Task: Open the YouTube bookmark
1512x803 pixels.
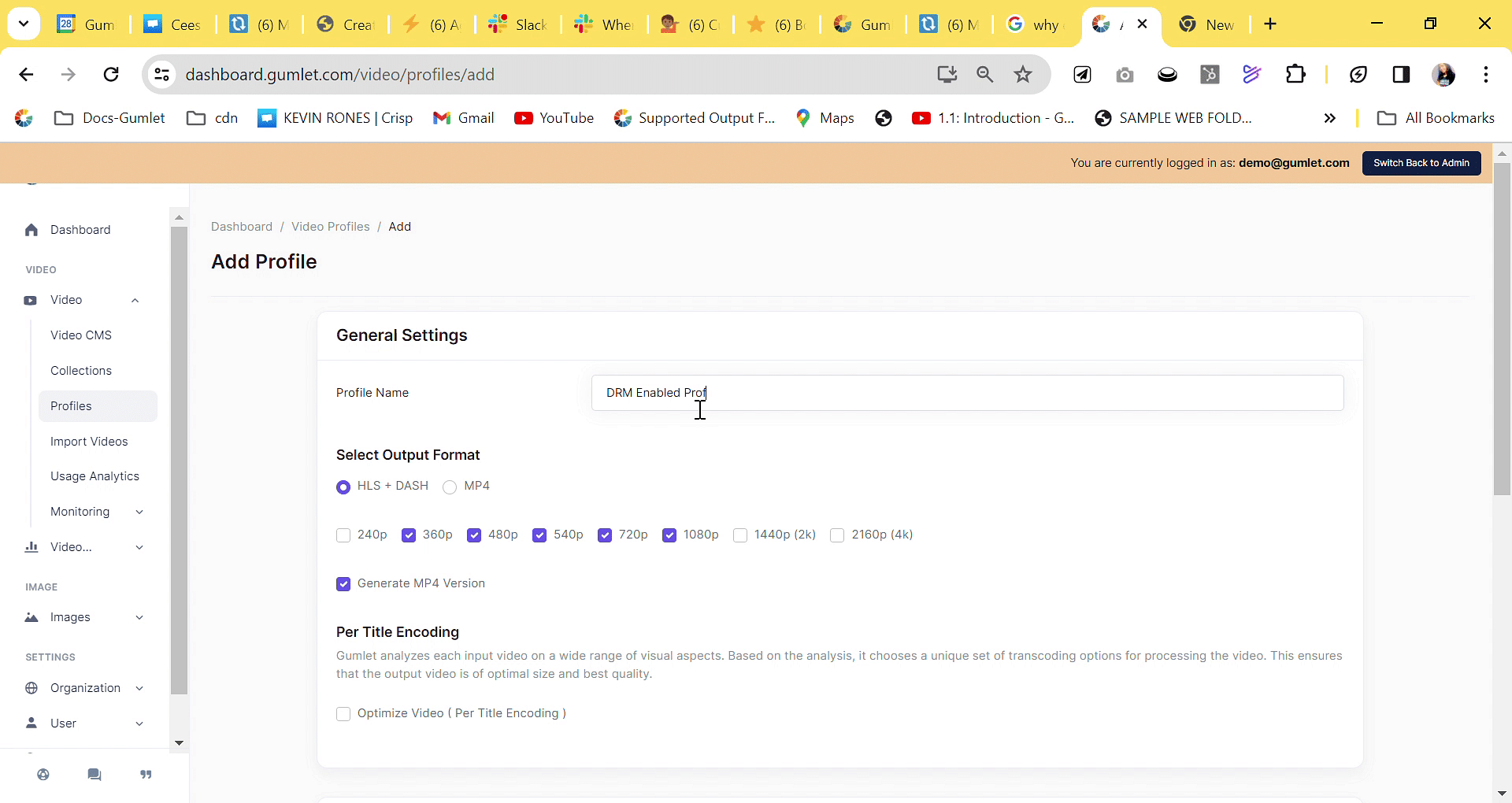Action: point(554,118)
